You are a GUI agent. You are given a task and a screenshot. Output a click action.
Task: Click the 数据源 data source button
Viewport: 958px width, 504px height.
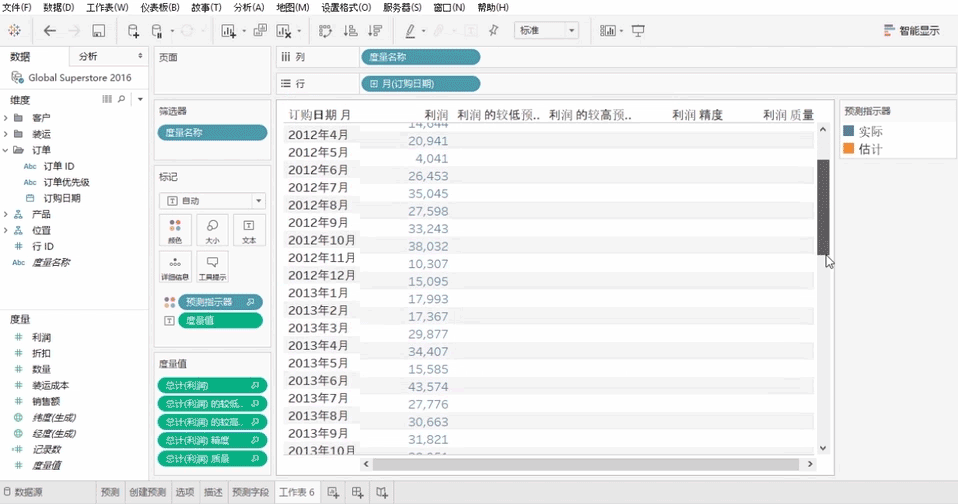[x=28, y=492]
